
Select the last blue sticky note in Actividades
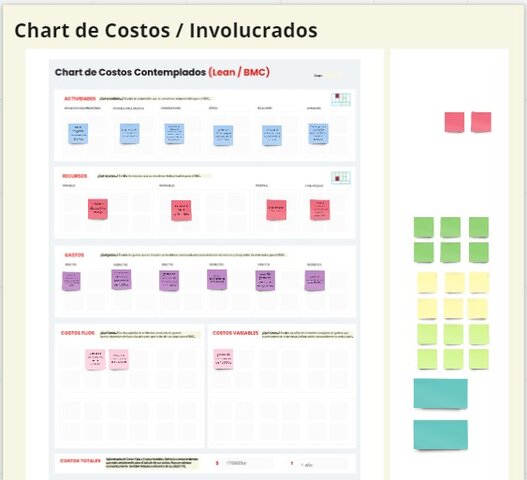pos(318,134)
